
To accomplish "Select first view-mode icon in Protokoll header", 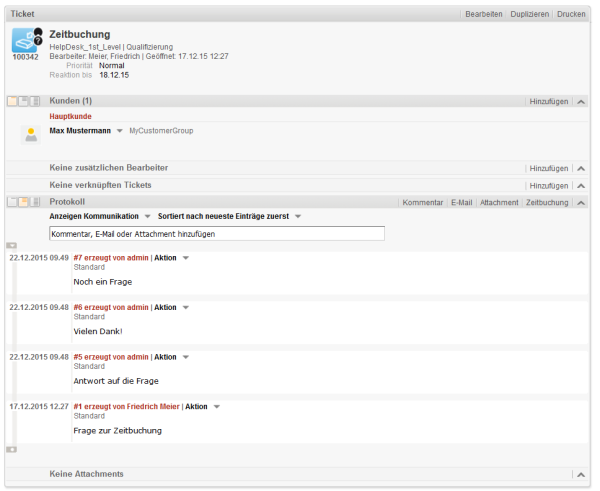I will click(x=12, y=202).
